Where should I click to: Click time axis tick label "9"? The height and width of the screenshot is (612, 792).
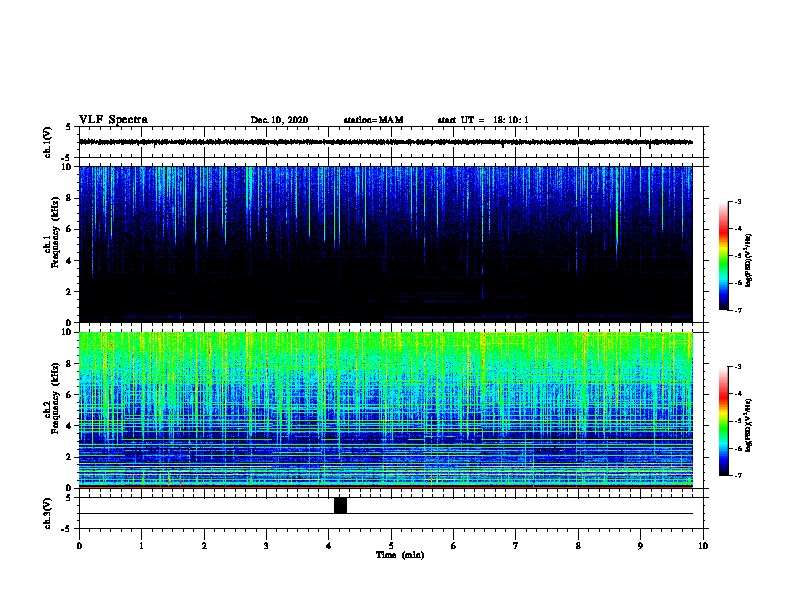(x=640, y=546)
